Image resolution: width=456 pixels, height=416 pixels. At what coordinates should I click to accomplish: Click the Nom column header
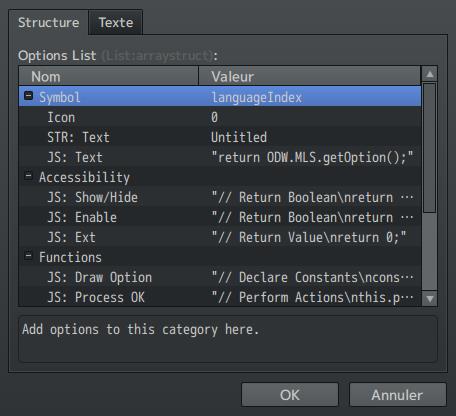coord(109,76)
